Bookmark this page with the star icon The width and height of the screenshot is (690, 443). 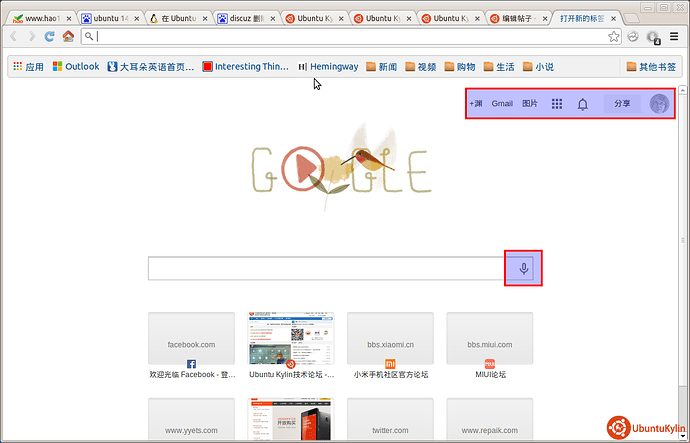coord(613,37)
